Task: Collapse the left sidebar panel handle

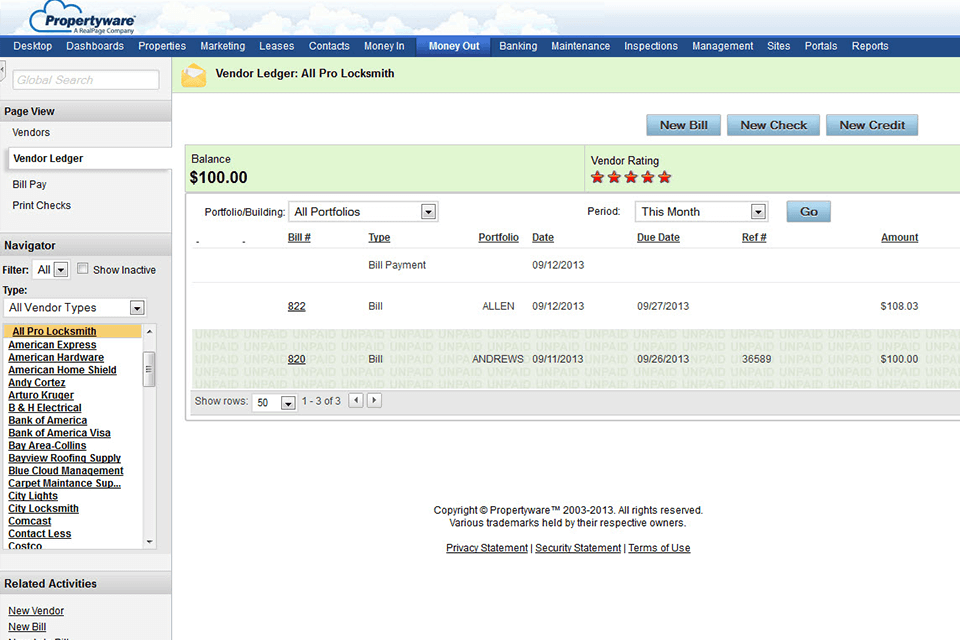Action: pyautogui.click(x=2, y=70)
